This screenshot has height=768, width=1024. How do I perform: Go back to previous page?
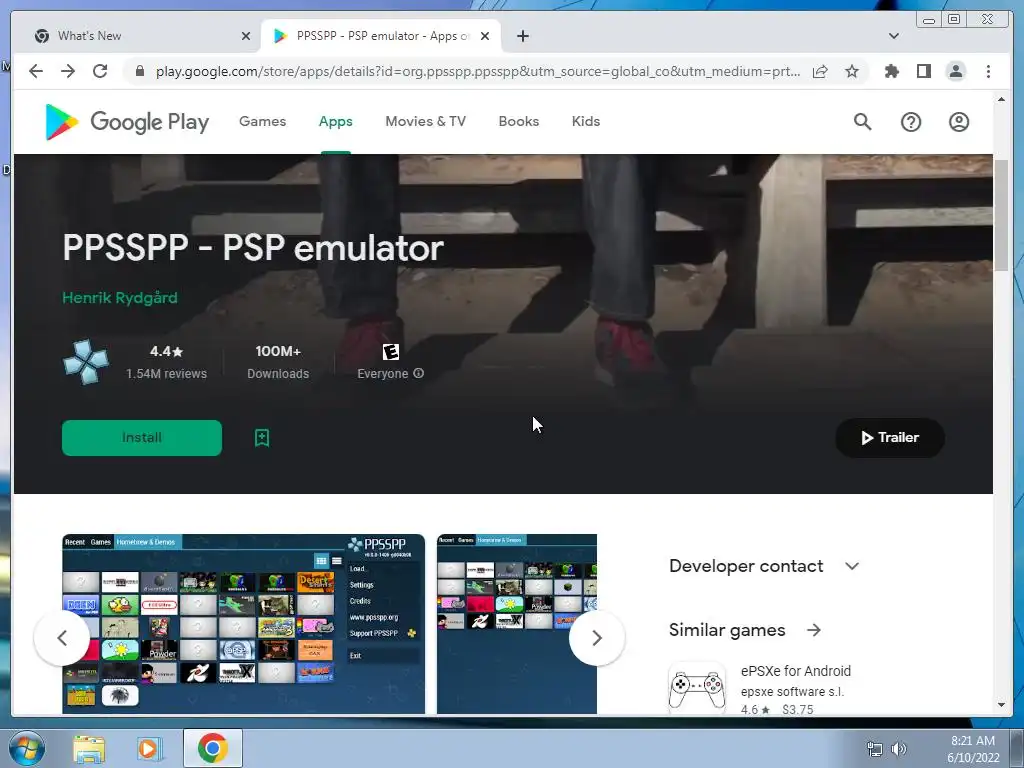point(36,71)
